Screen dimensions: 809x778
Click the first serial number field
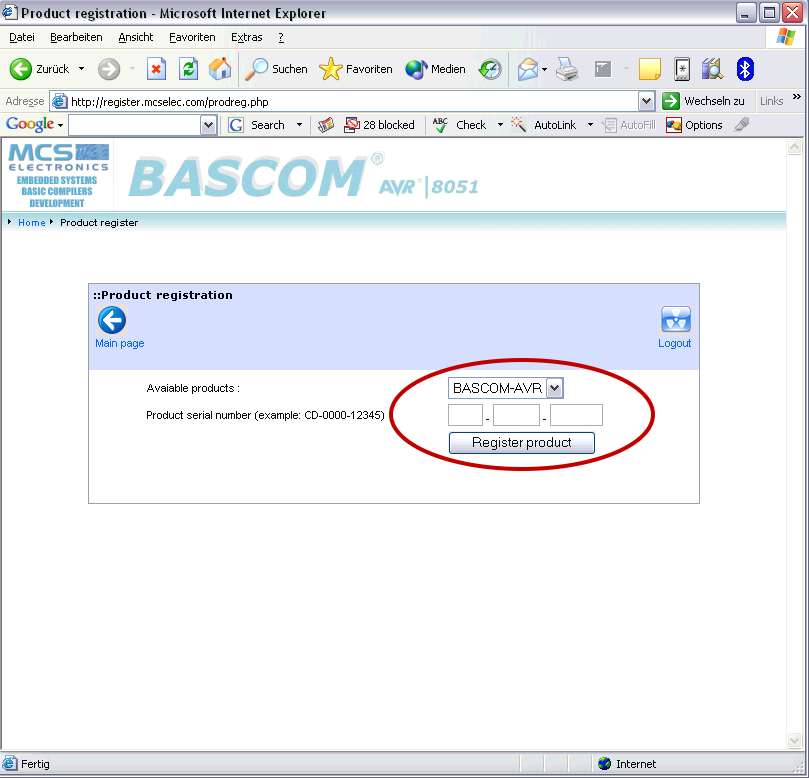point(465,415)
